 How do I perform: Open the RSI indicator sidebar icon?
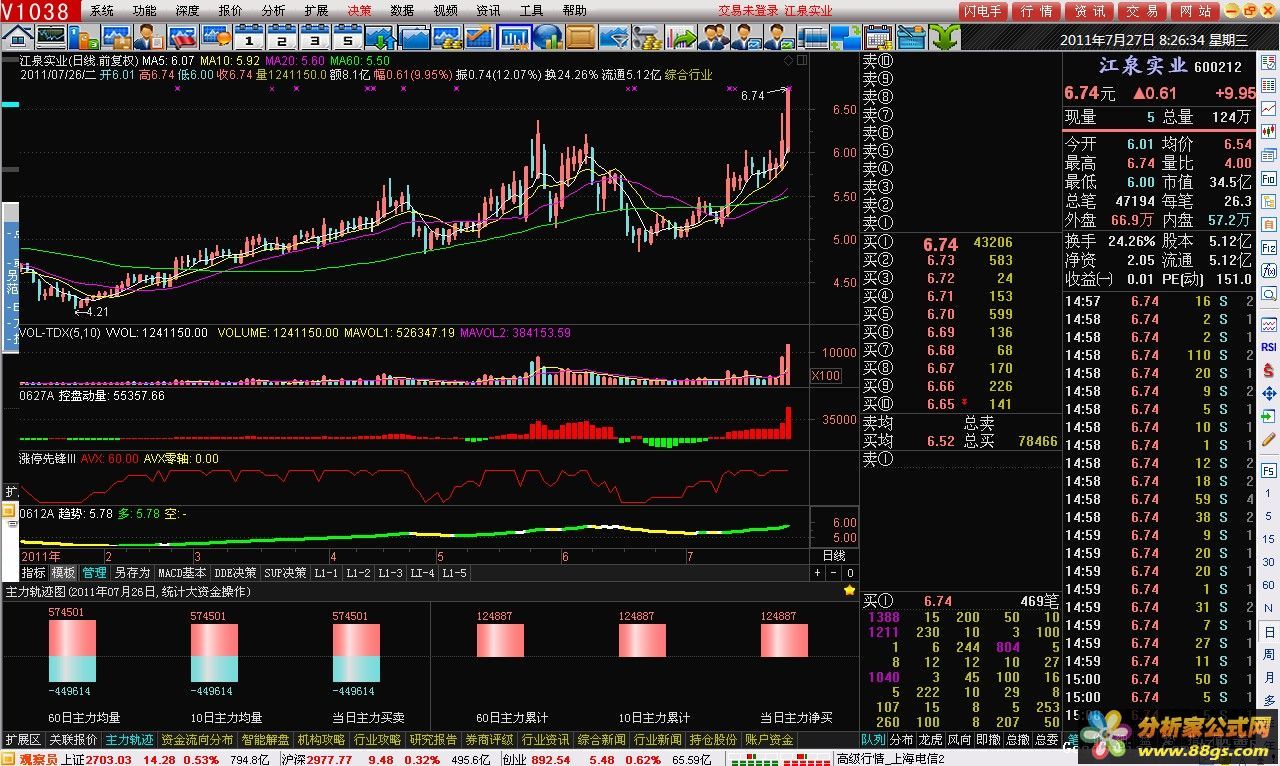(x=1268, y=347)
